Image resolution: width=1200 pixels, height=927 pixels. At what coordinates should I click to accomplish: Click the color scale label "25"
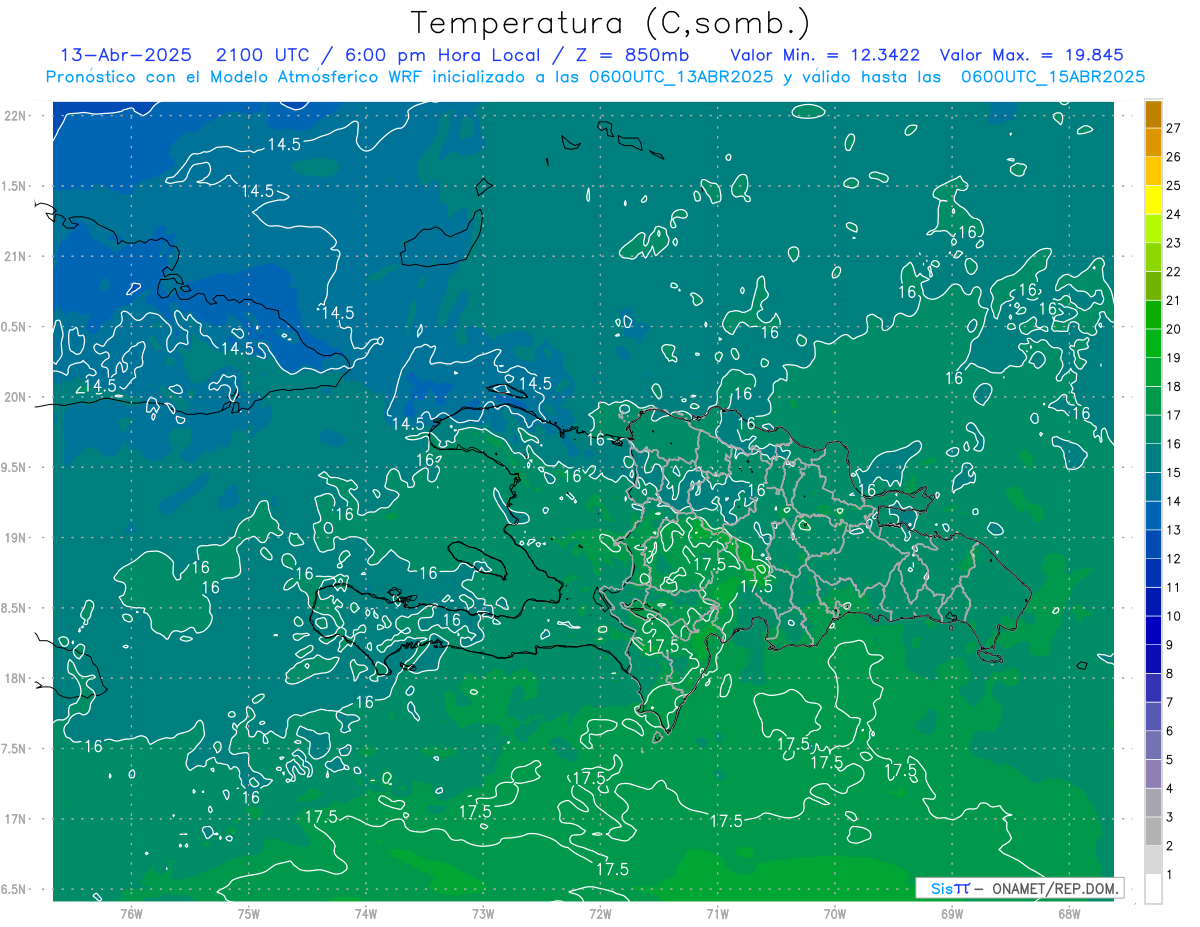(1174, 185)
